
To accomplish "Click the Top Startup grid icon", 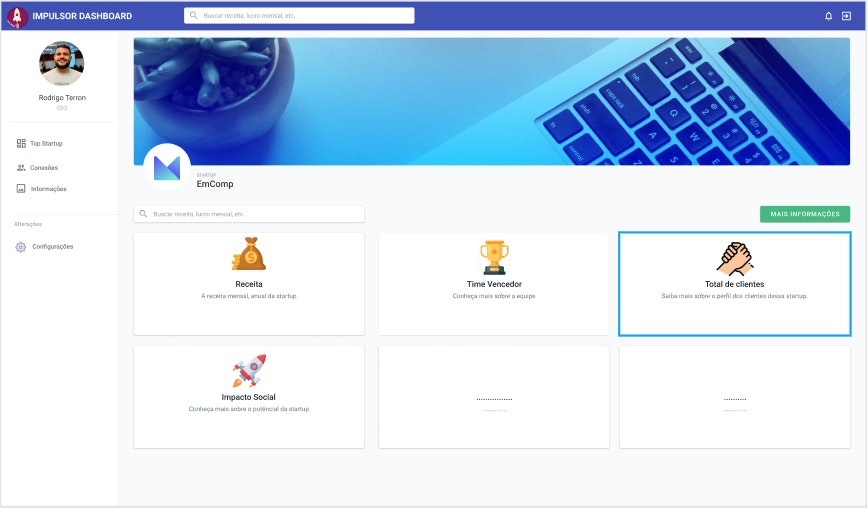I will [21, 143].
